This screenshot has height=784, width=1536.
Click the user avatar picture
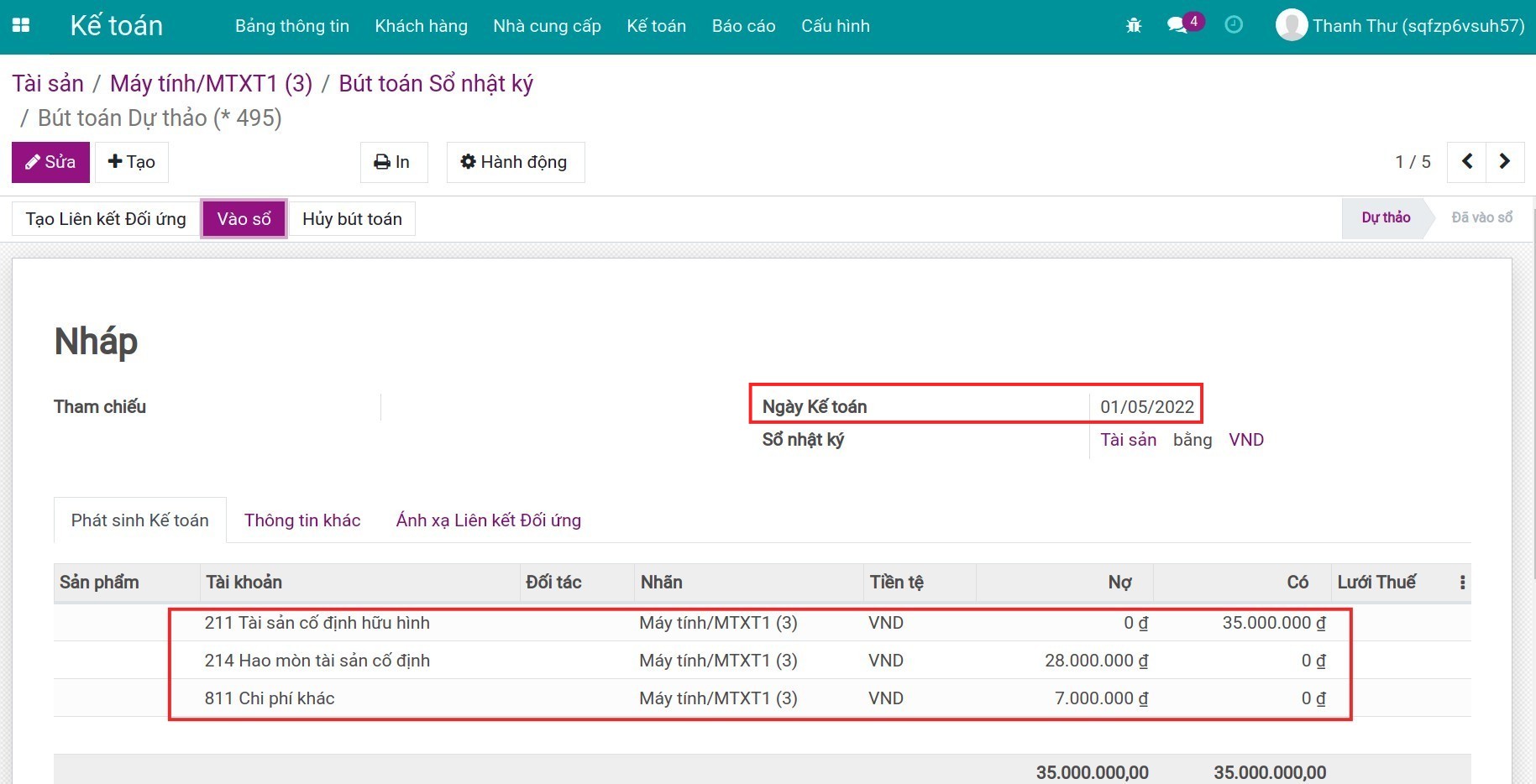(1291, 25)
